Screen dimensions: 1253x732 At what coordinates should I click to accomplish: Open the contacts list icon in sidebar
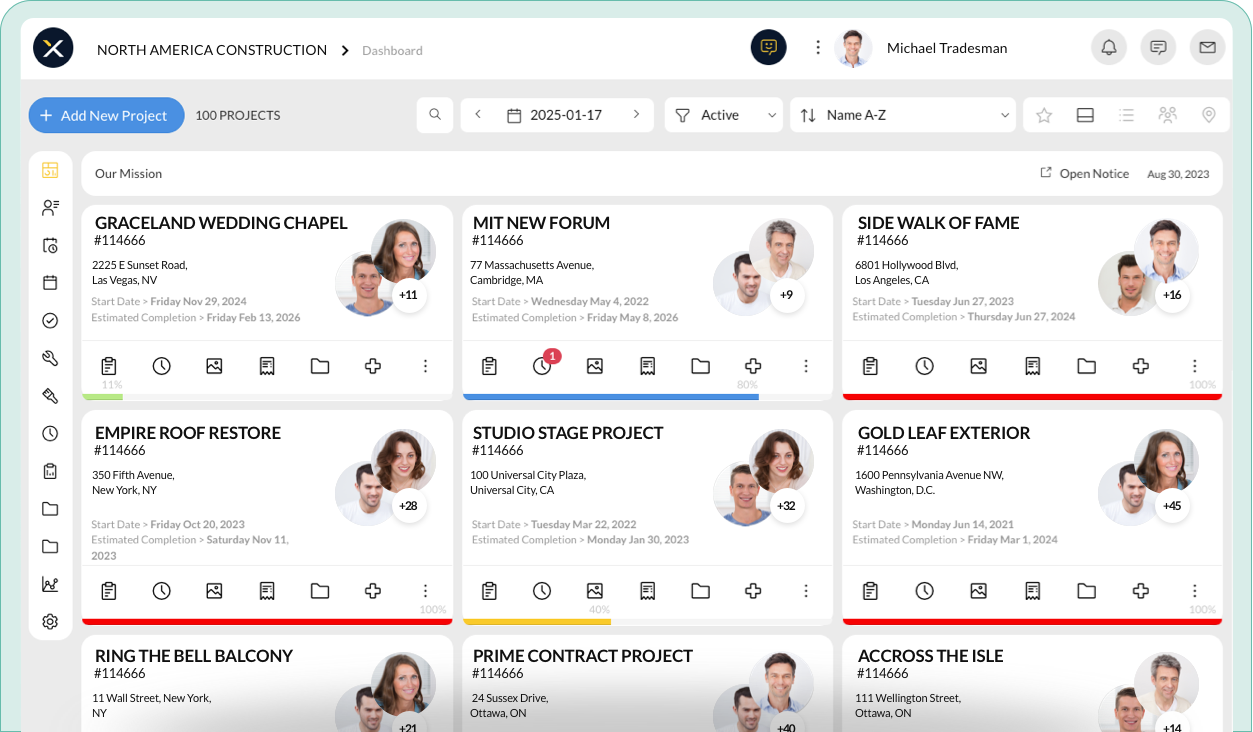pyautogui.click(x=50, y=208)
